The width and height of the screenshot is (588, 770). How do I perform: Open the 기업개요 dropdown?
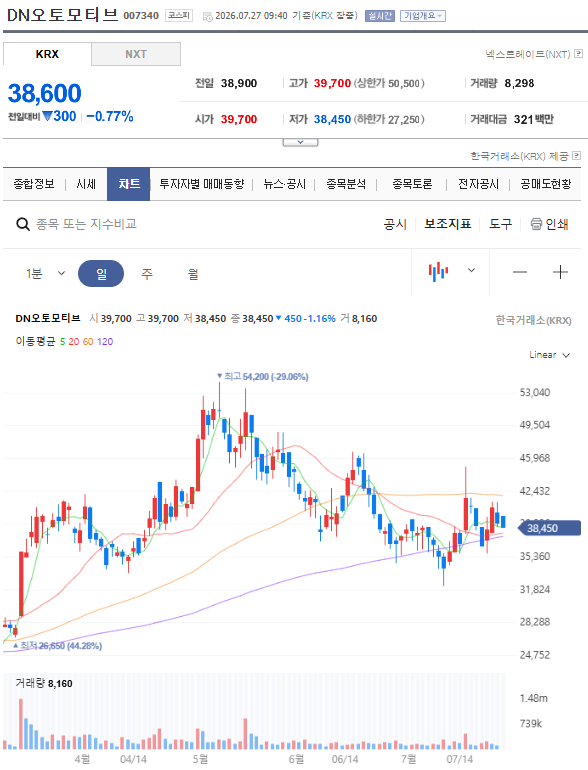click(422, 16)
